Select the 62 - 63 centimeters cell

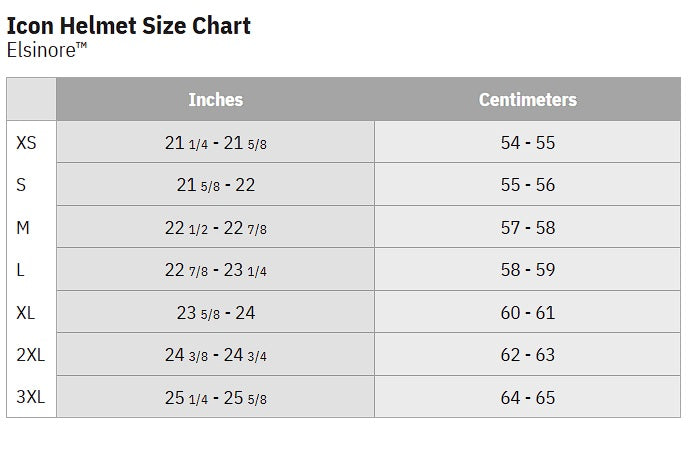pos(527,355)
